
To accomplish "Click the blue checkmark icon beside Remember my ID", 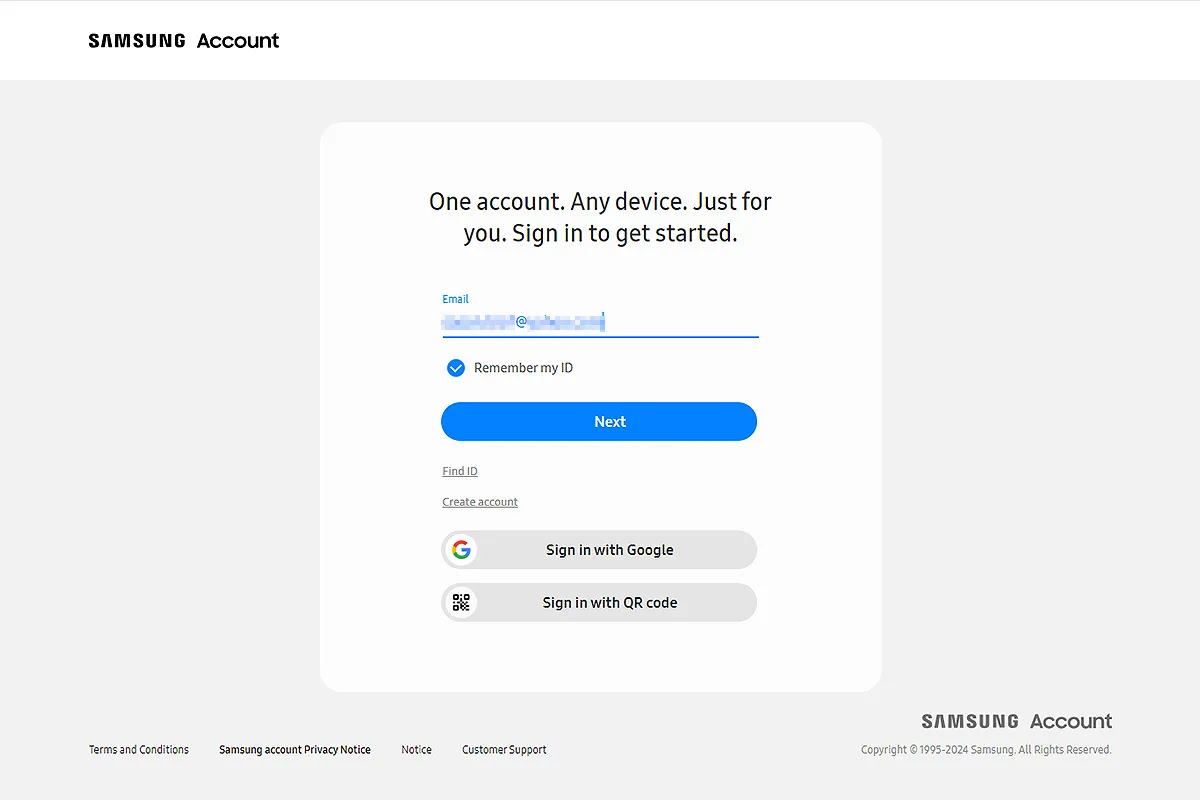I will point(456,367).
